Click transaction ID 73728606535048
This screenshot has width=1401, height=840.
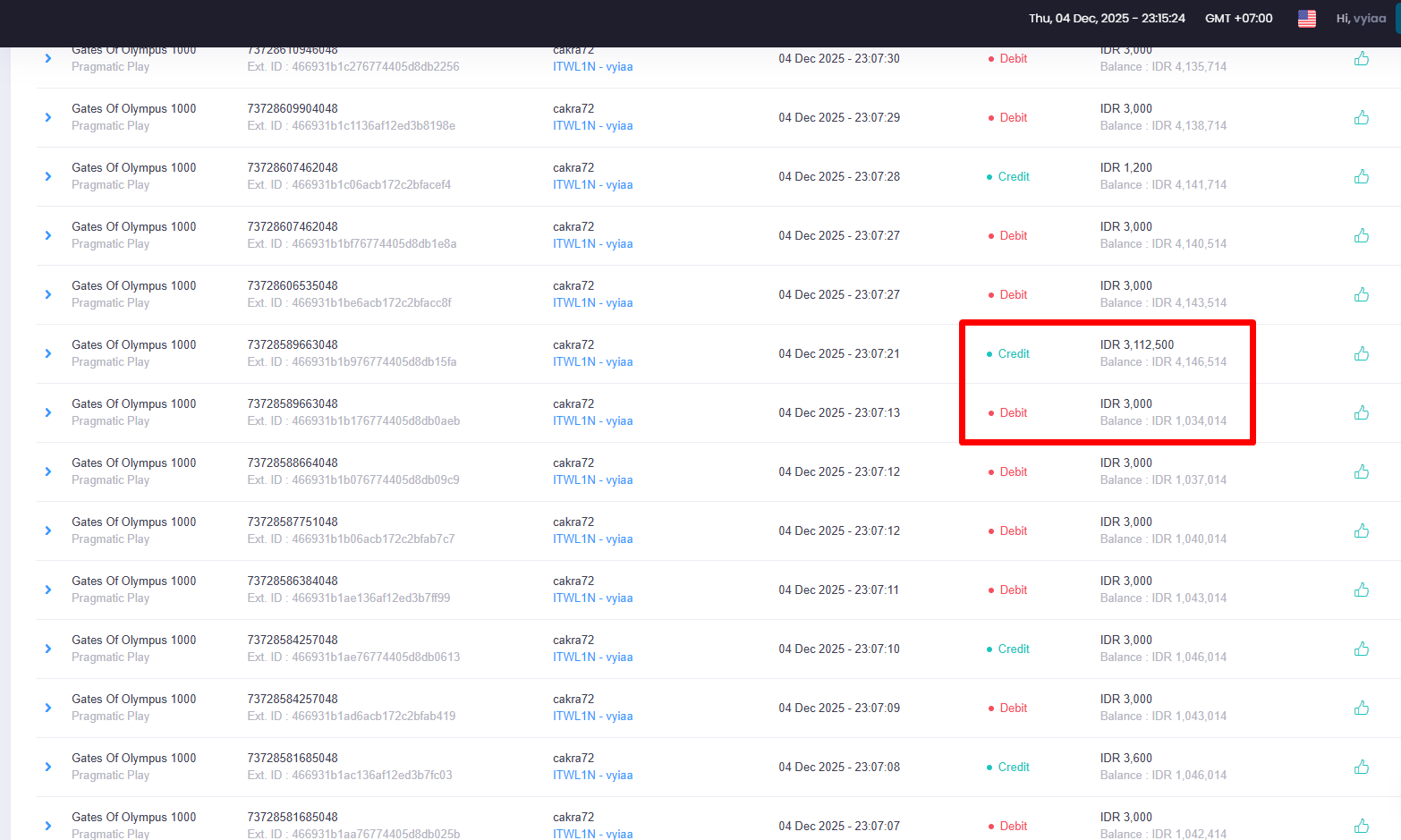[x=293, y=285]
